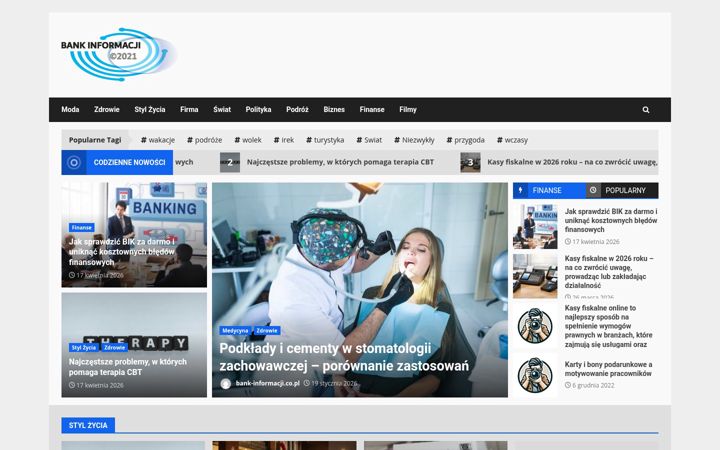Open sidebar cash registers thumbnail
This screenshot has height=450, width=720.
click(535, 276)
